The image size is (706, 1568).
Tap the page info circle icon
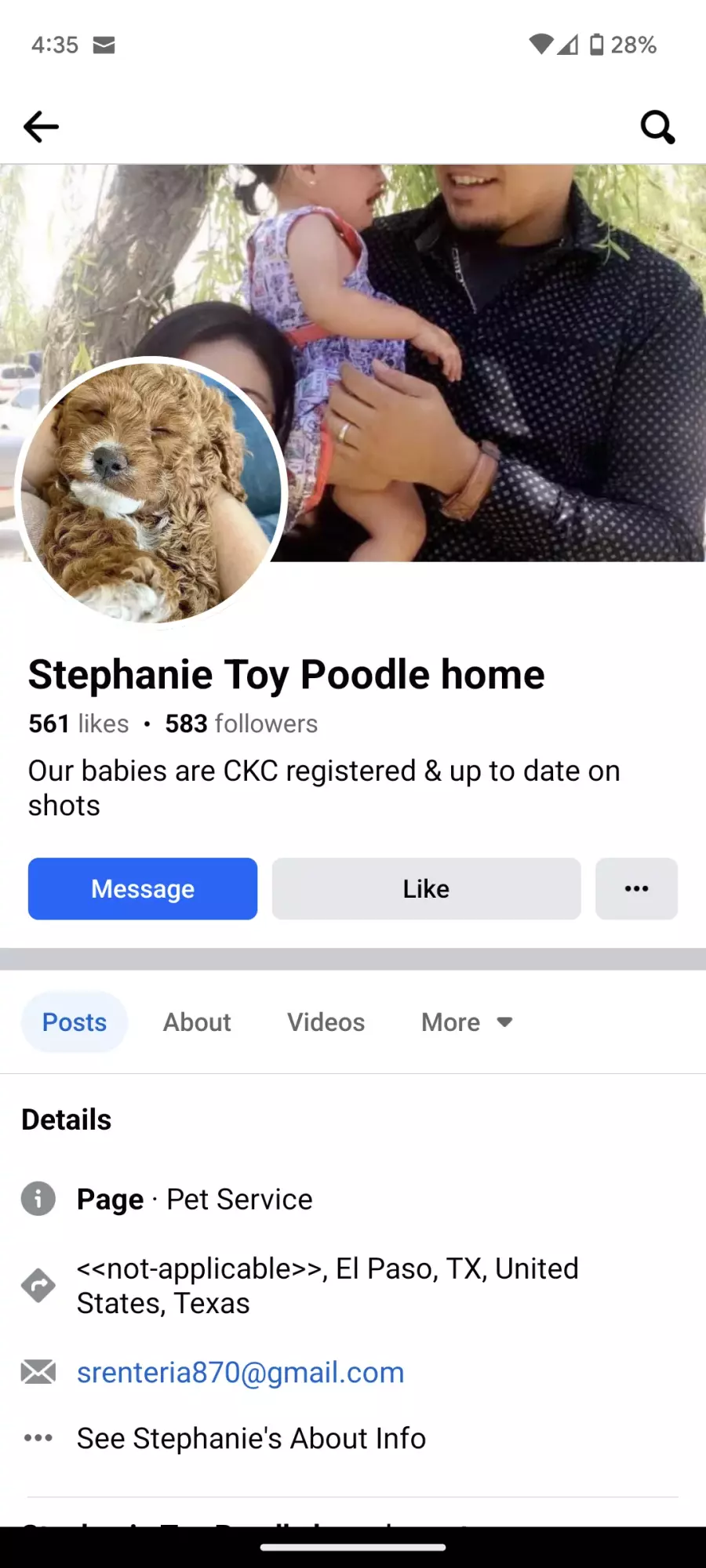click(38, 1199)
